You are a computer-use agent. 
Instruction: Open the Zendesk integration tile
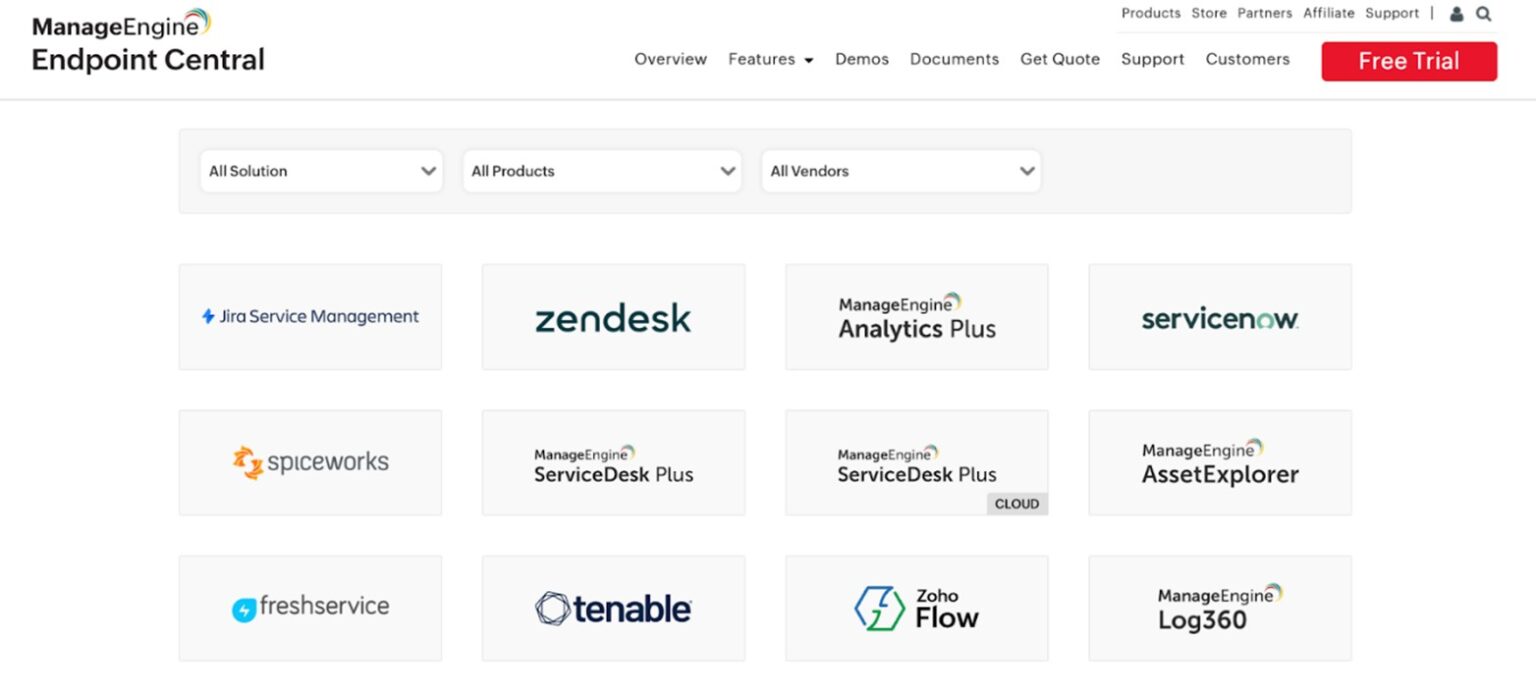tap(613, 316)
